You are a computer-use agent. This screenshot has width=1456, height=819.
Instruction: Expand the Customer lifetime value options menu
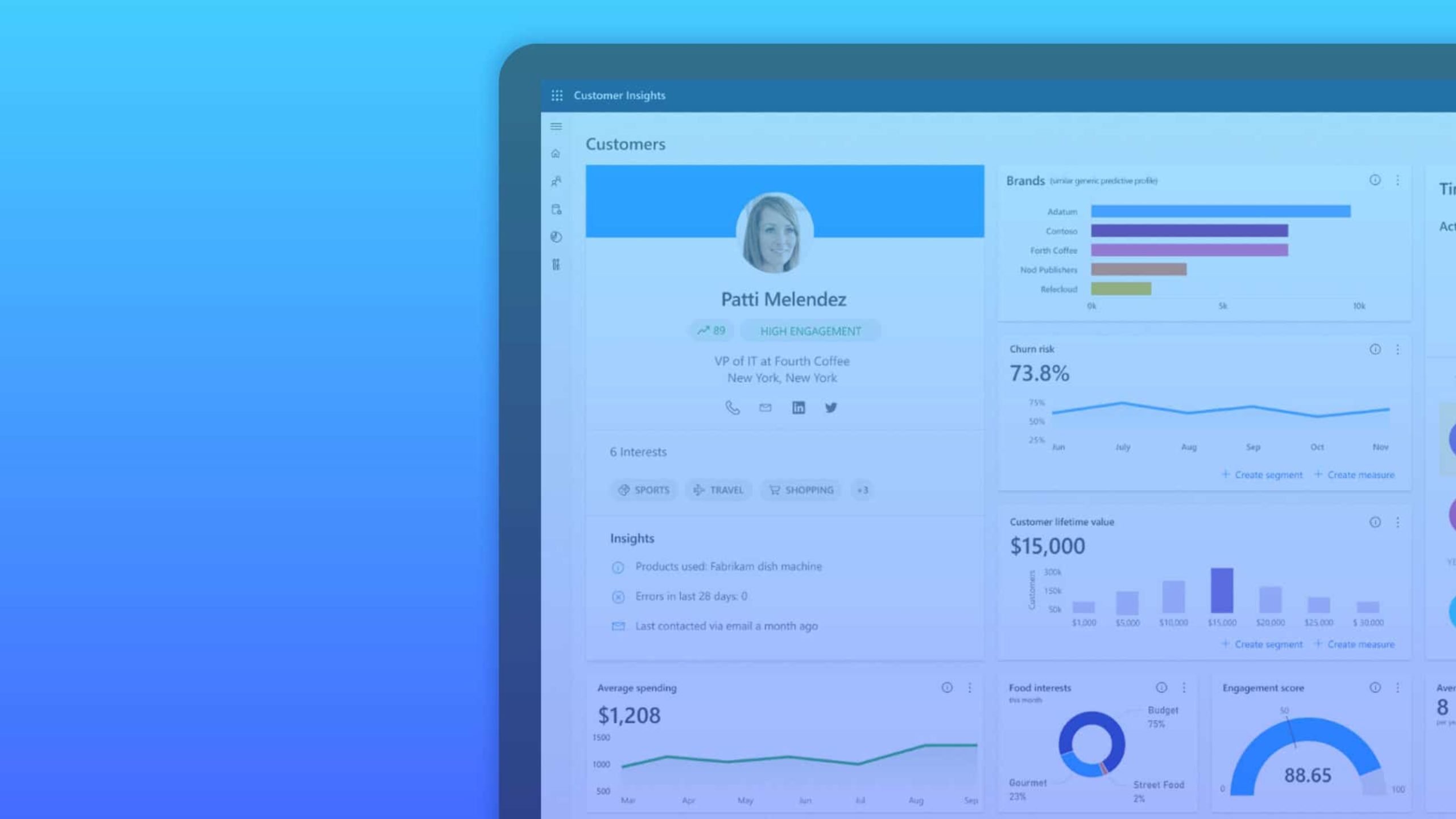click(x=1398, y=522)
